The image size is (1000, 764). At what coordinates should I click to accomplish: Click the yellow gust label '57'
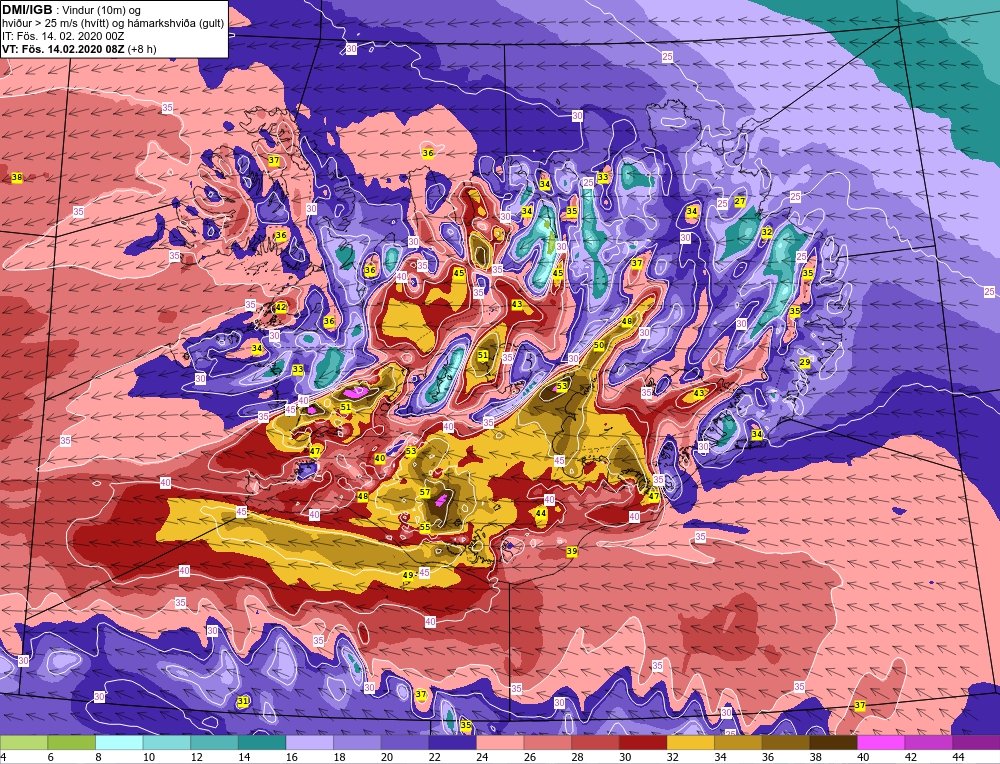coord(425,492)
